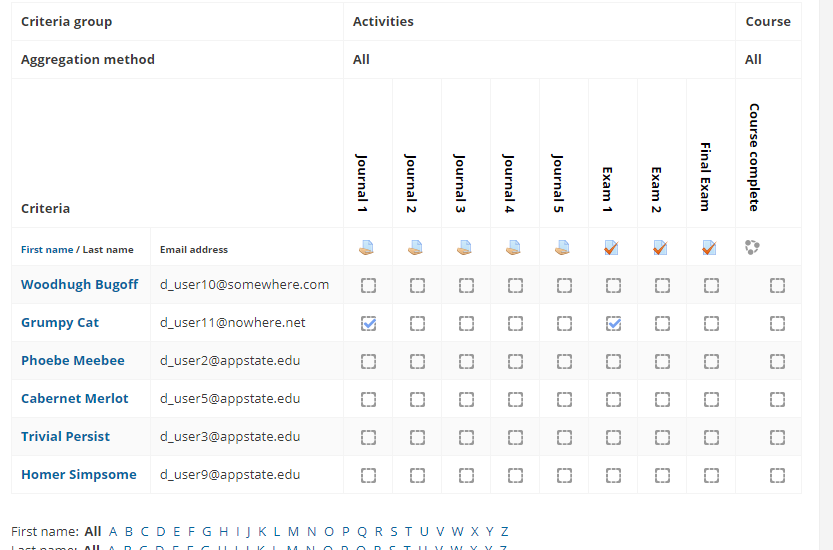Screen dimensions: 833x550
Task: Open Grumpy Cat's profile link
Action: (x=60, y=323)
